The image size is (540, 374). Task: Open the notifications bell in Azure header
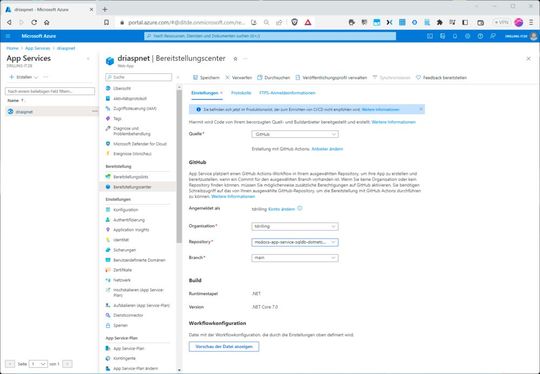(455, 36)
